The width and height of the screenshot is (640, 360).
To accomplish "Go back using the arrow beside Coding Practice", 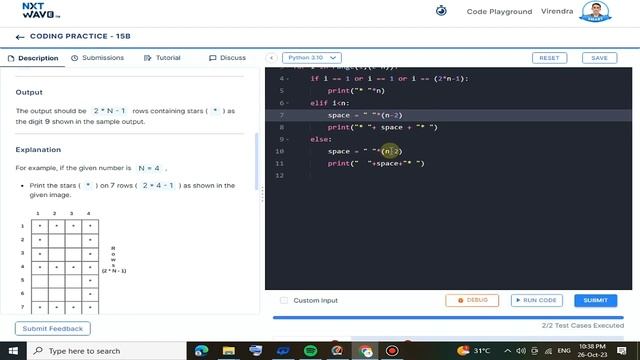I will click(x=20, y=37).
